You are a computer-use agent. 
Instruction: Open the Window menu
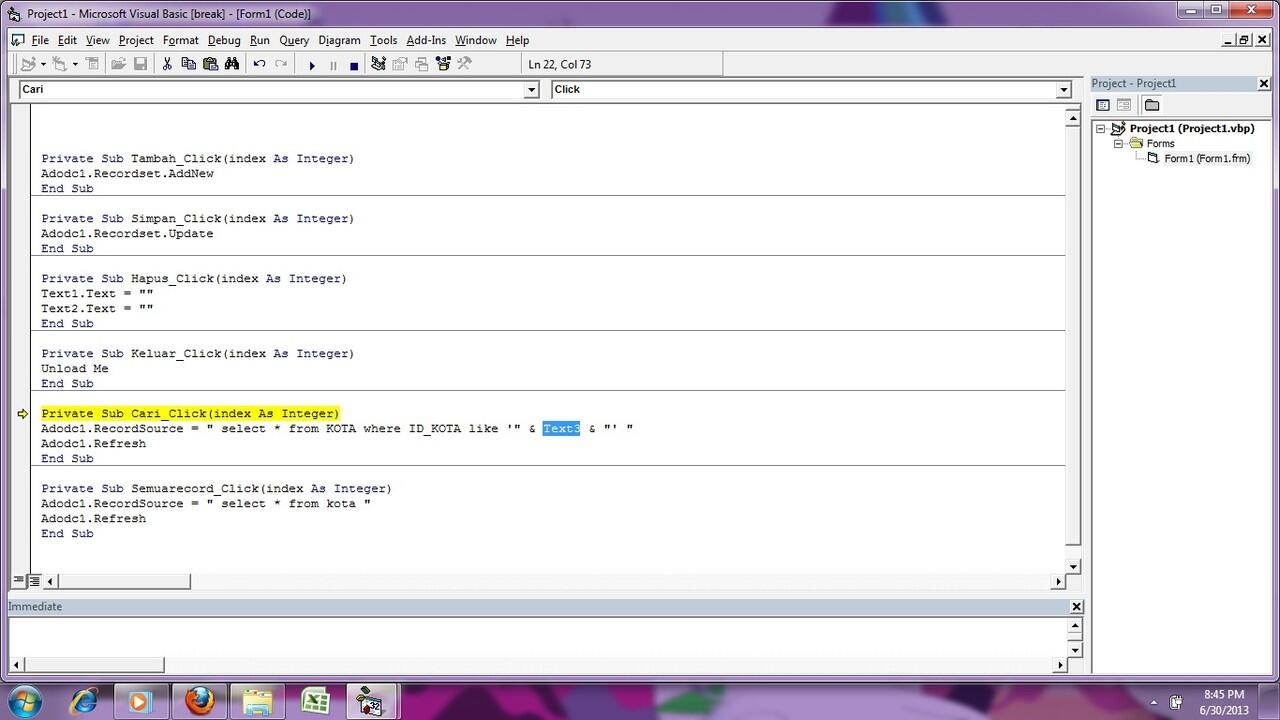[476, 40]
